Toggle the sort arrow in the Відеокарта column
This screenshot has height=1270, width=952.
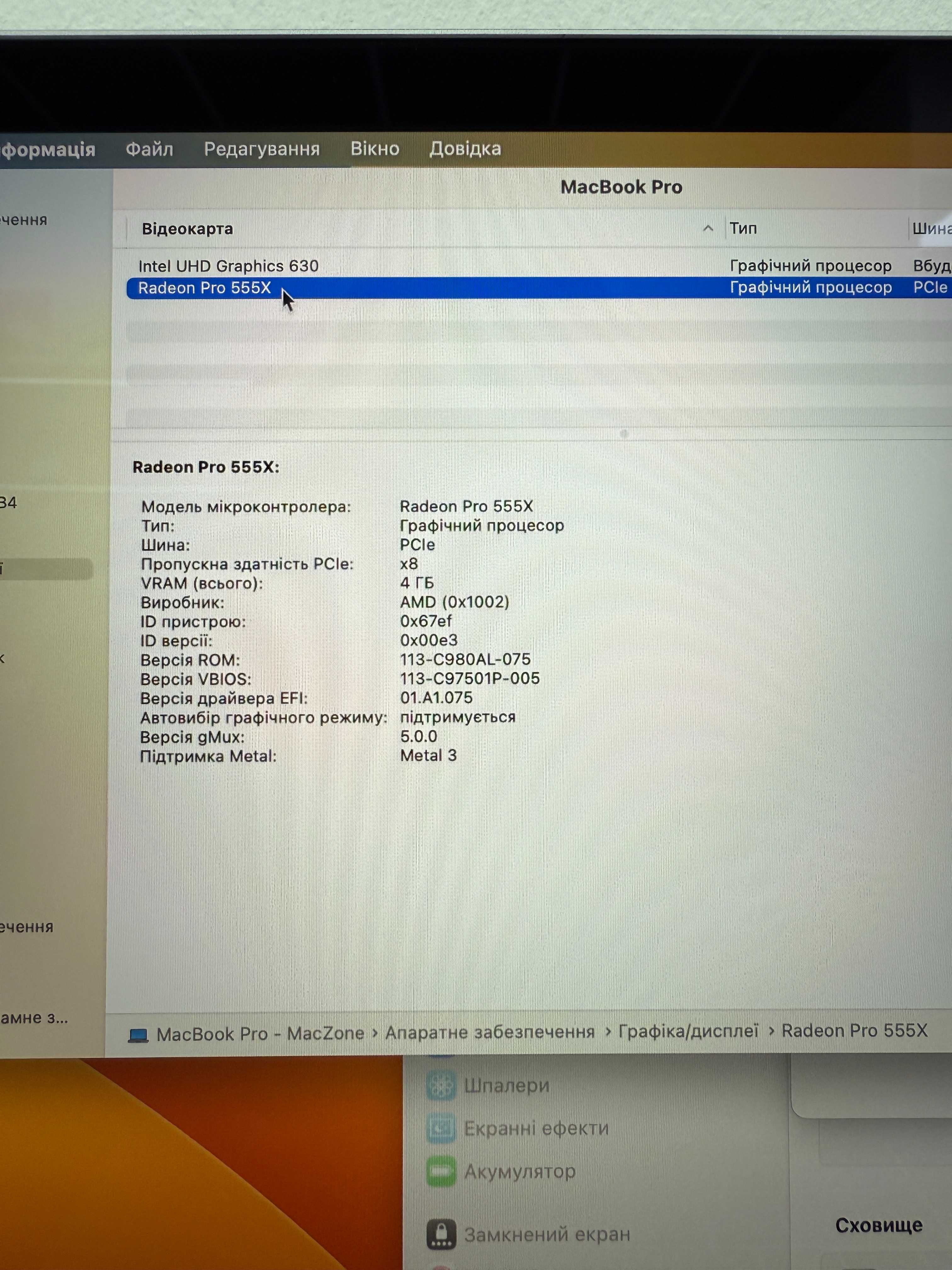click(x=708, y=228)
